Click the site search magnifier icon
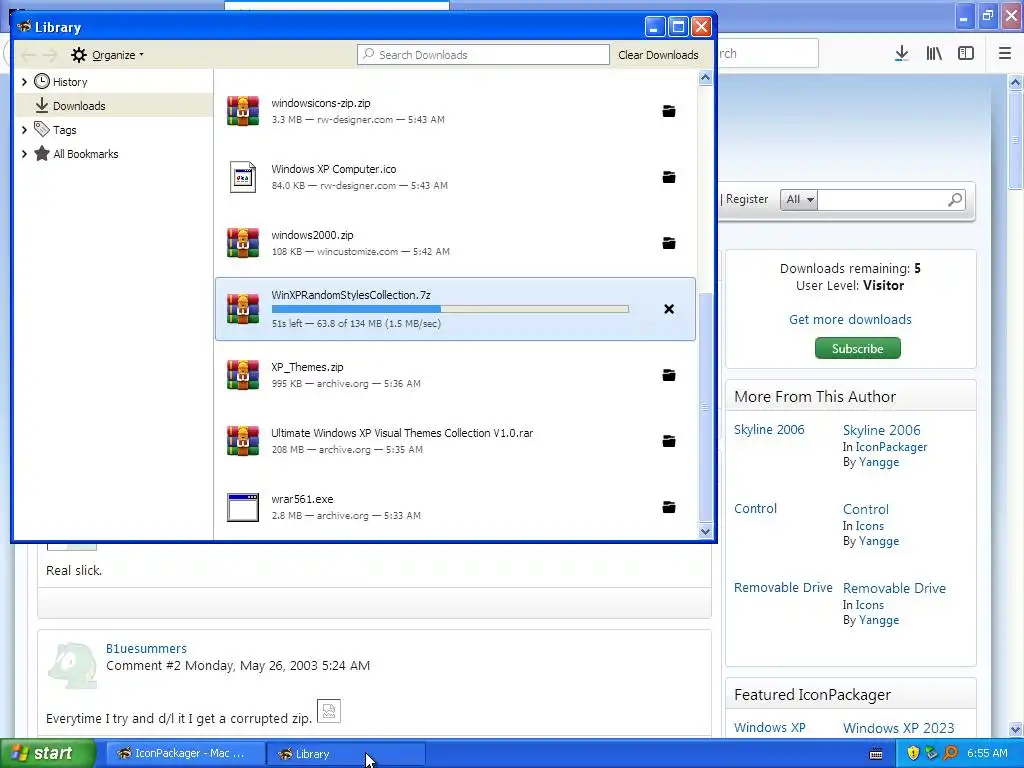Image resolution: width=1024 pixels, height=768 pixels. point(955,199)
